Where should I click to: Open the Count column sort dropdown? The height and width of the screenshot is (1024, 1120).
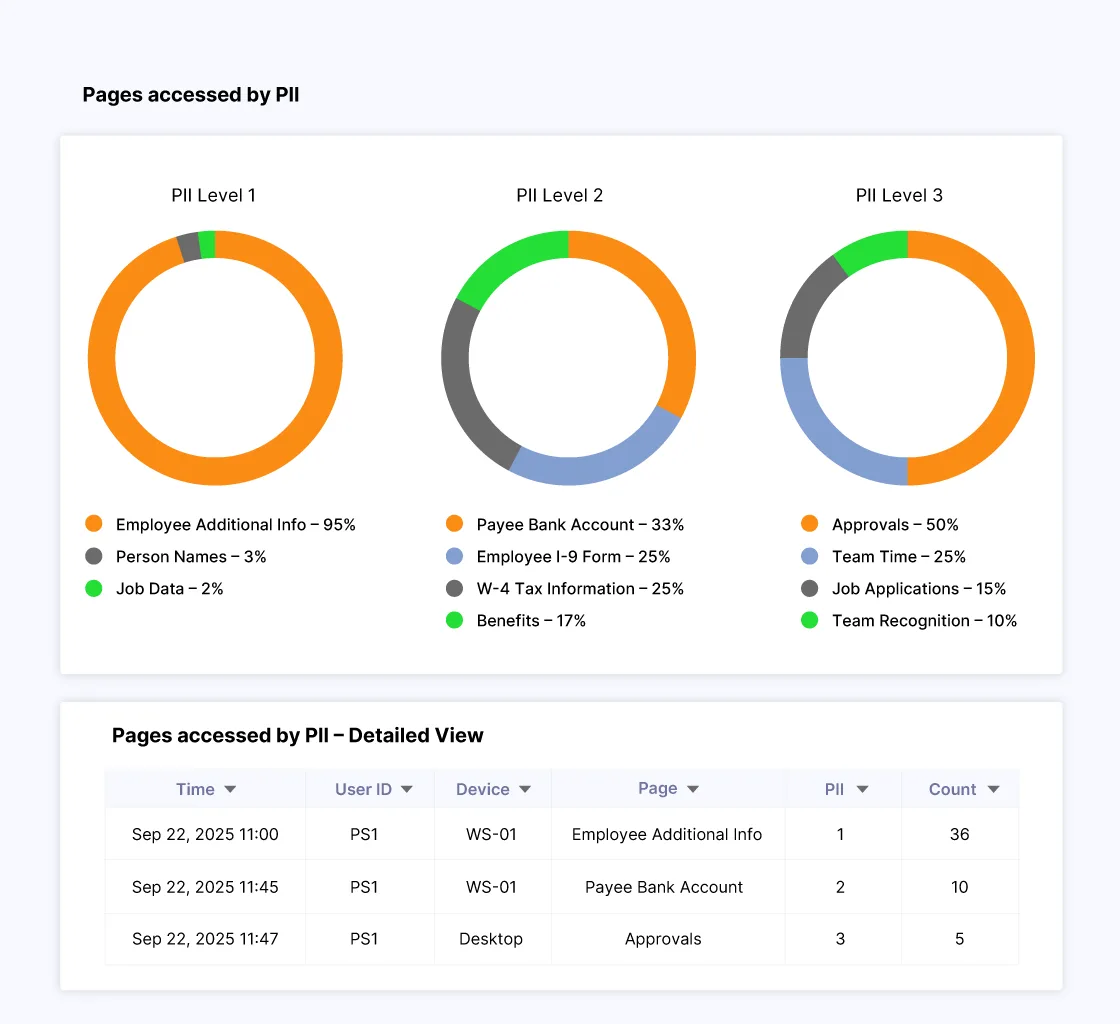point(992,788)
